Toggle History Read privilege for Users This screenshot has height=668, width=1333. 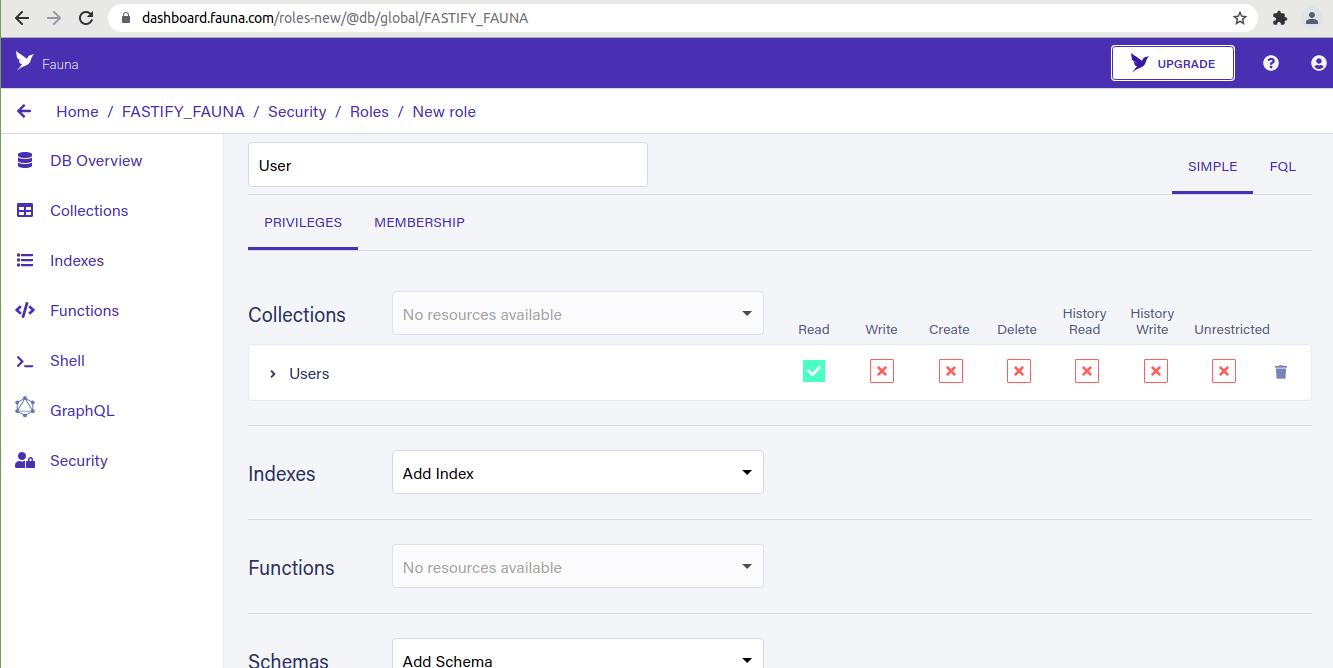click(1087, 371)
